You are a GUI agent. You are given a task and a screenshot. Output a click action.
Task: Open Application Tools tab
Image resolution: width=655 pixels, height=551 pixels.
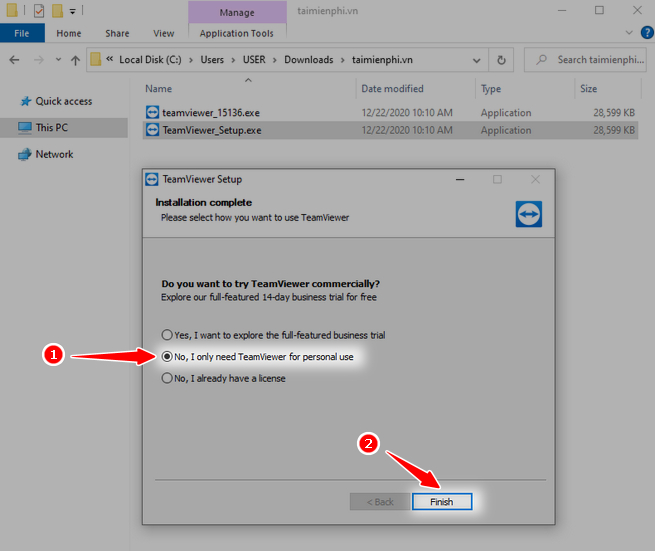pos(236,33)
